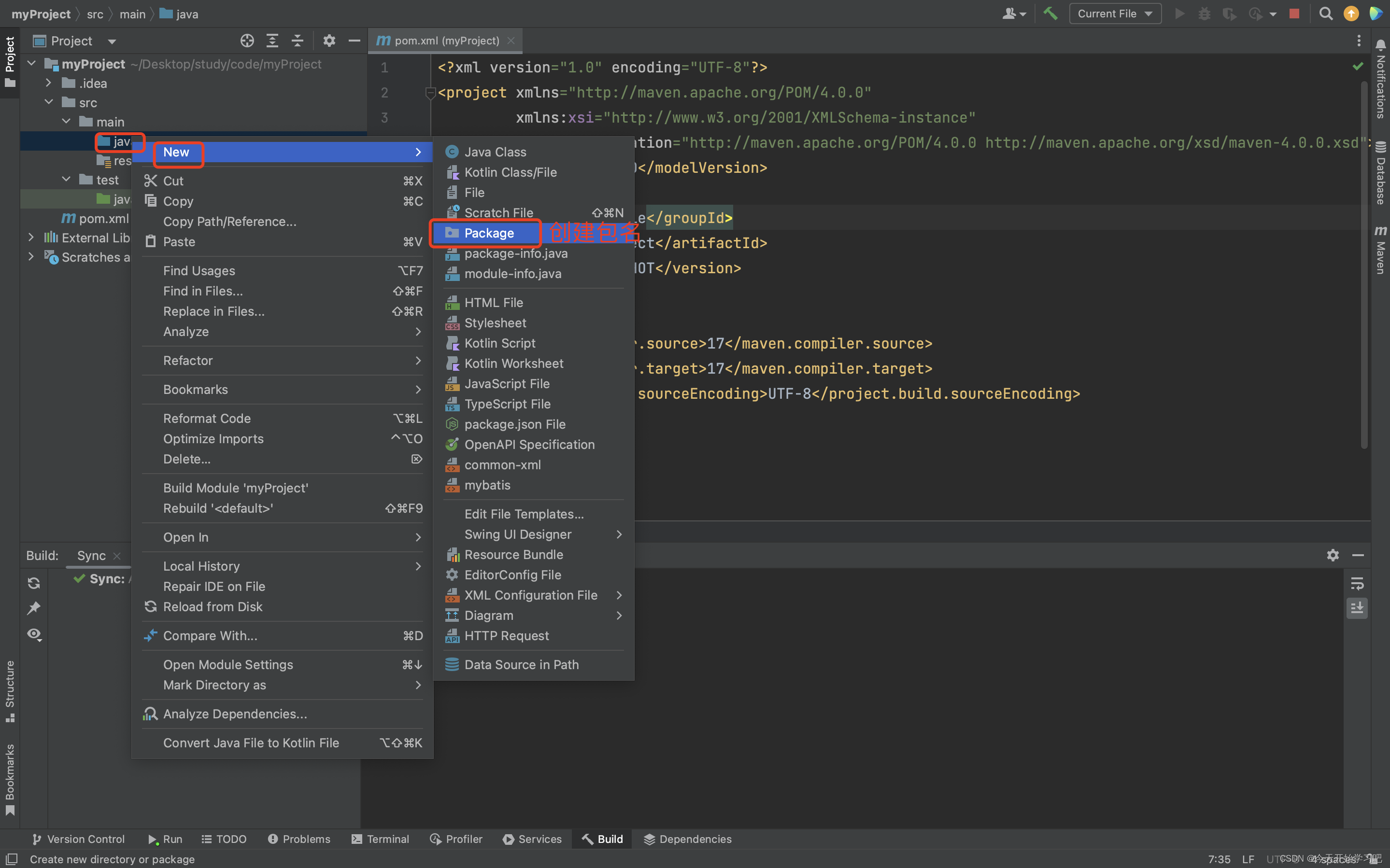Close the pom.xml editor tab
Image resolution: width=1390 pixels, height=868 pixels.
point(511,41)
